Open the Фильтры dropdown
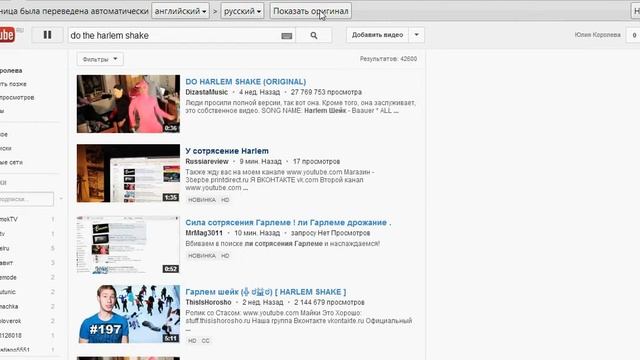The height and width of the screenshot is (360, 640). coord(100,59)
